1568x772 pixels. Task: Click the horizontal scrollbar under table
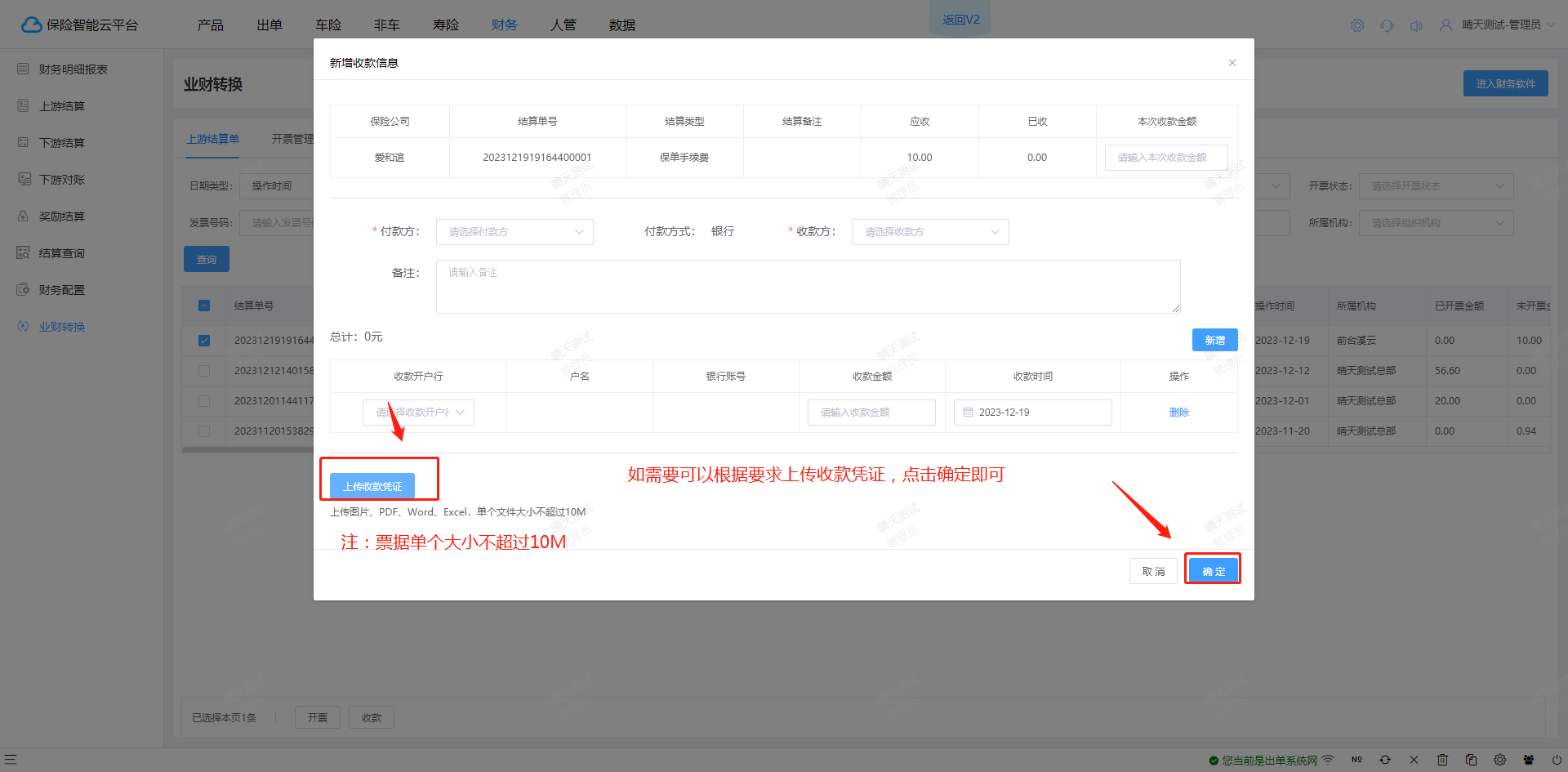pos(247,449)
